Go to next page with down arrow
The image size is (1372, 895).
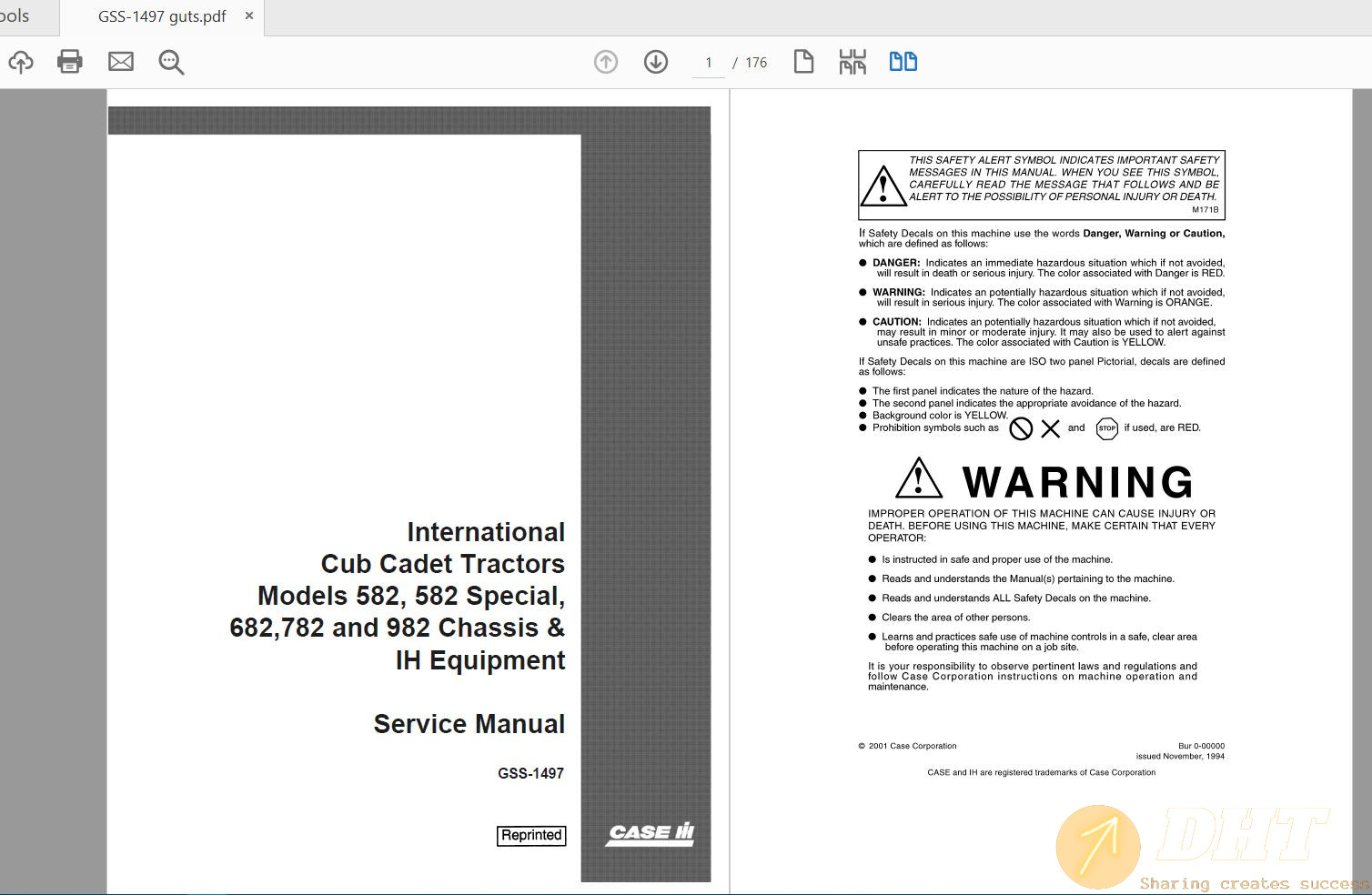[x=656, y=62]
